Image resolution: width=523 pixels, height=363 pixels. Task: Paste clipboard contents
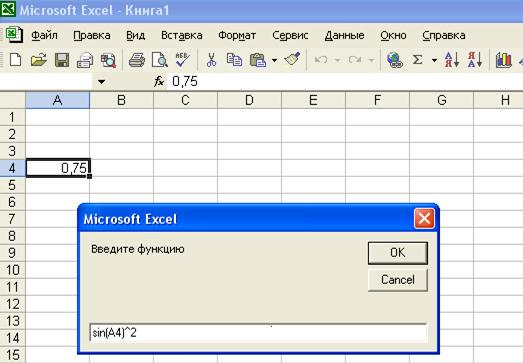click(257, 60)
